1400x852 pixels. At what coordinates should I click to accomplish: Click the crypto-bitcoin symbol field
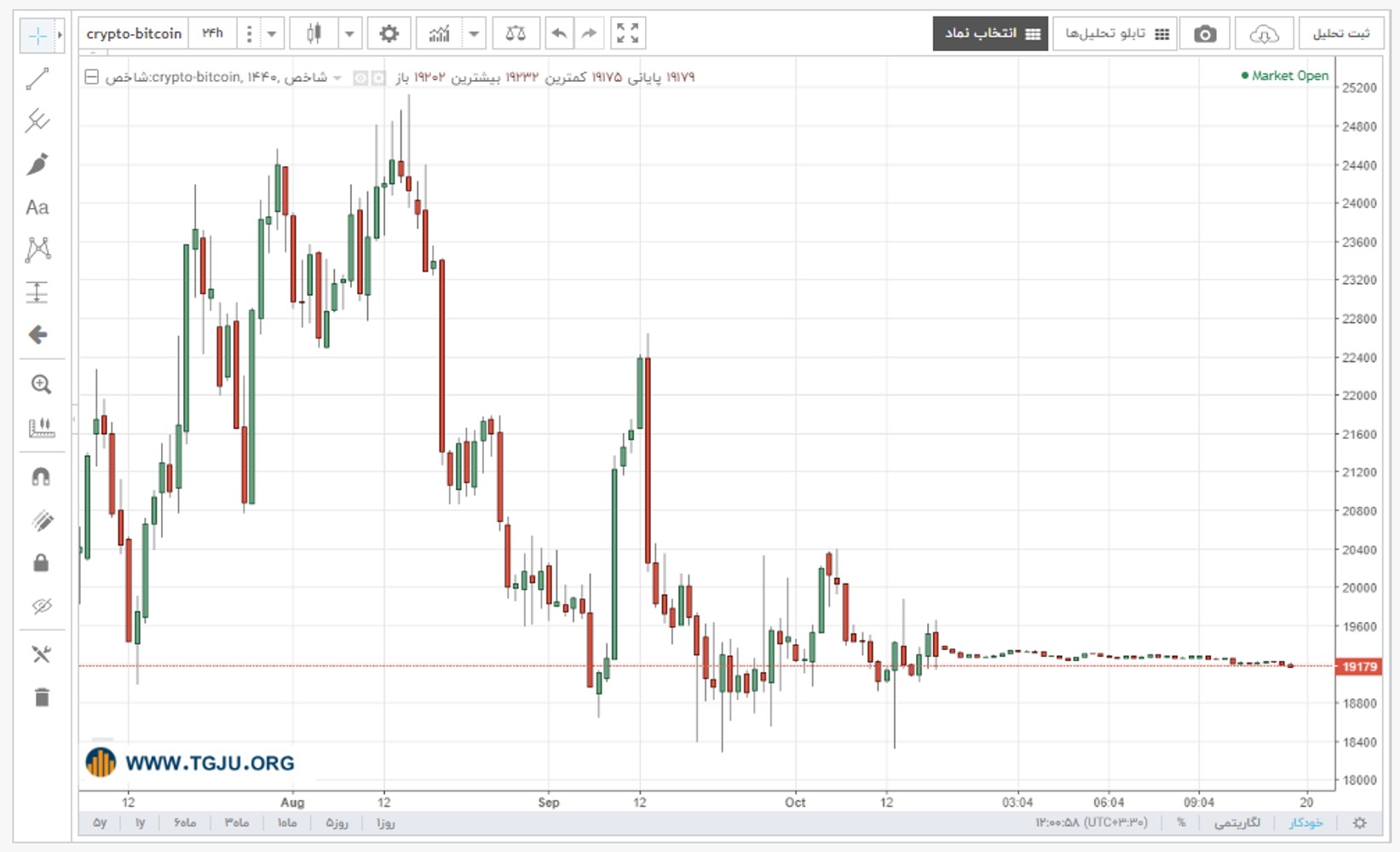click(134, 33)
